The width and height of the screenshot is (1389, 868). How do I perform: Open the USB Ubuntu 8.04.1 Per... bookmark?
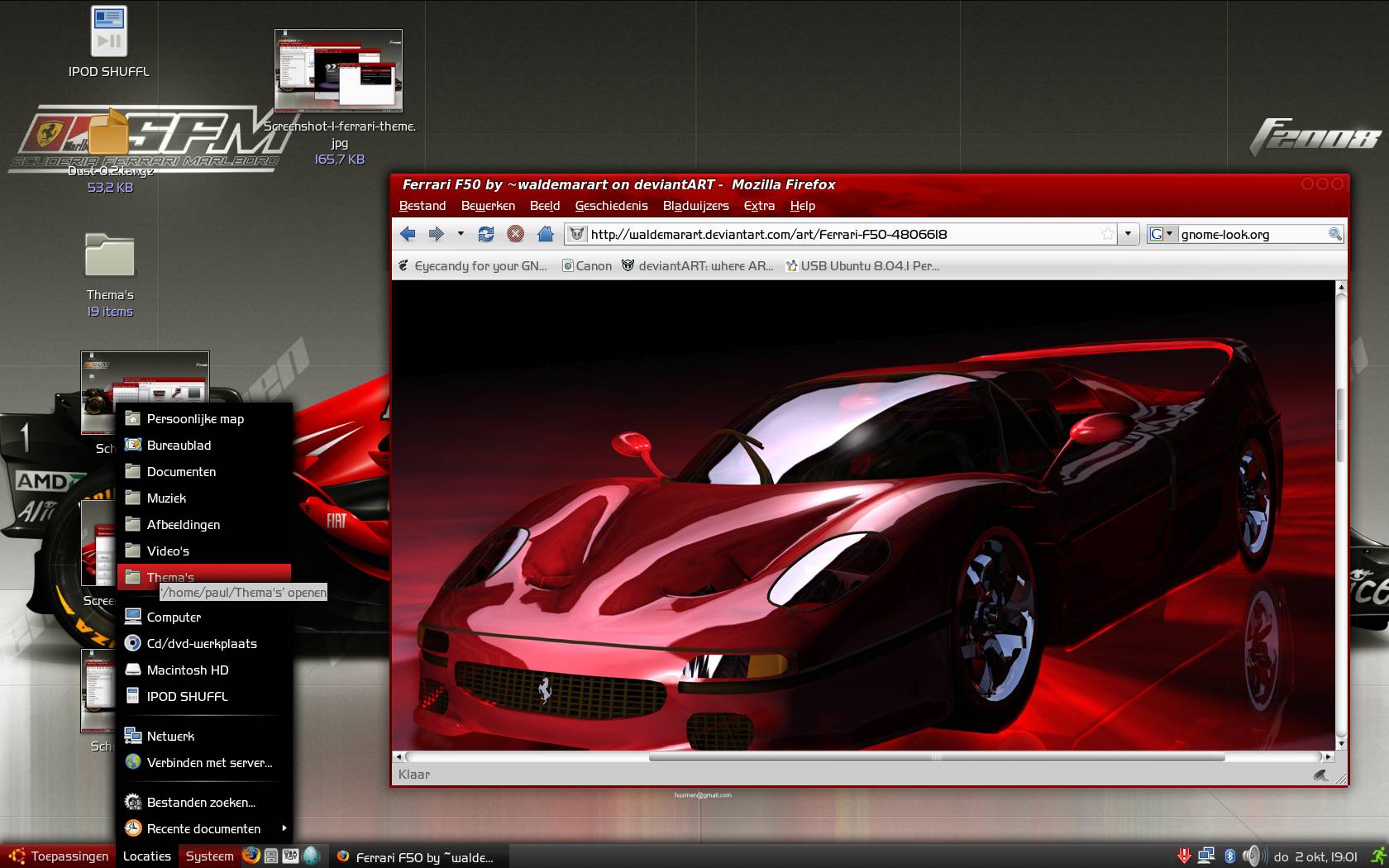pyautogui.click(x=862, y=266)
